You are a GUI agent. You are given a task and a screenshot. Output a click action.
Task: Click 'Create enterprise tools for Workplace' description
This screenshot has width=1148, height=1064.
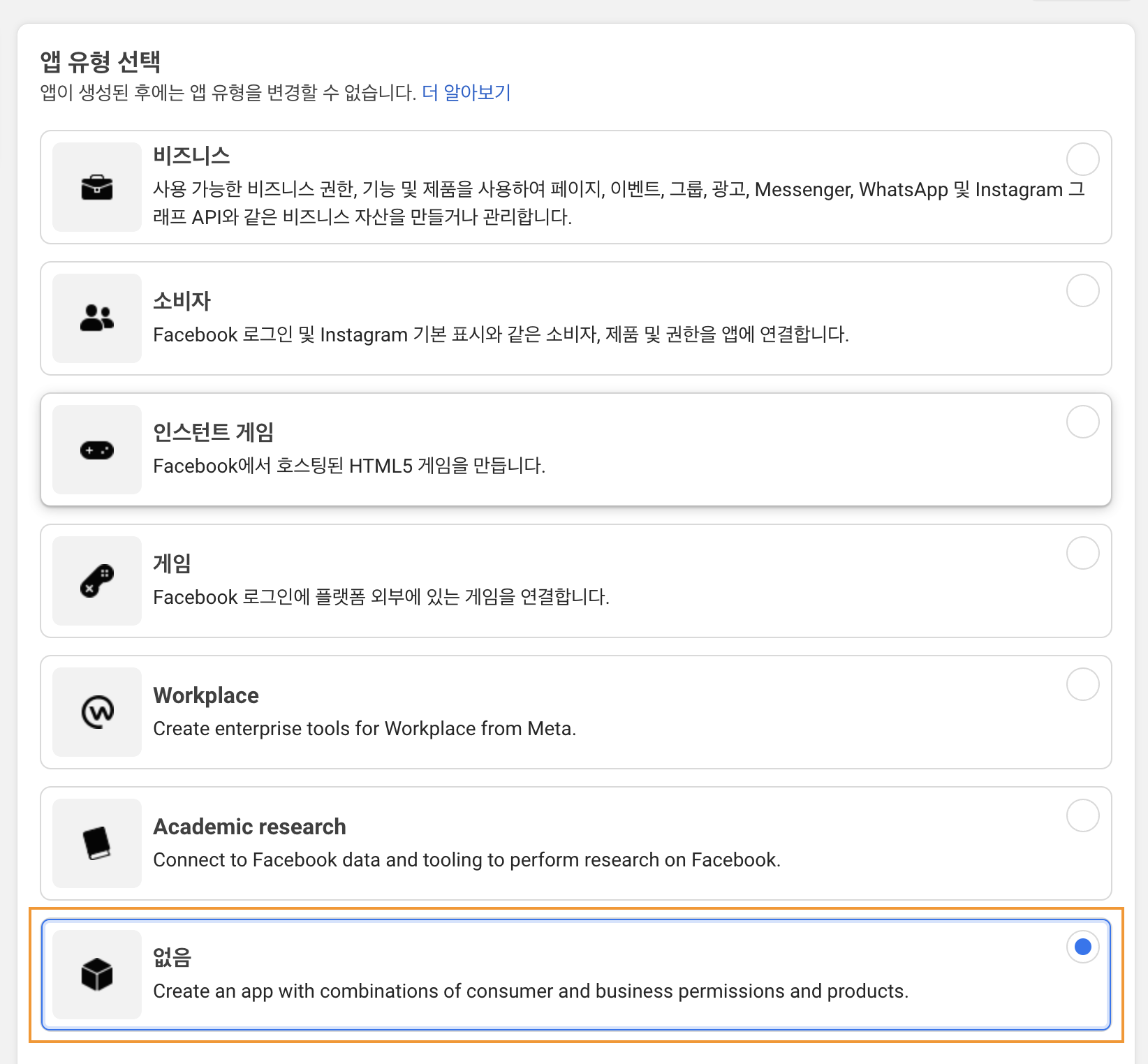click(x=365, y=728)
